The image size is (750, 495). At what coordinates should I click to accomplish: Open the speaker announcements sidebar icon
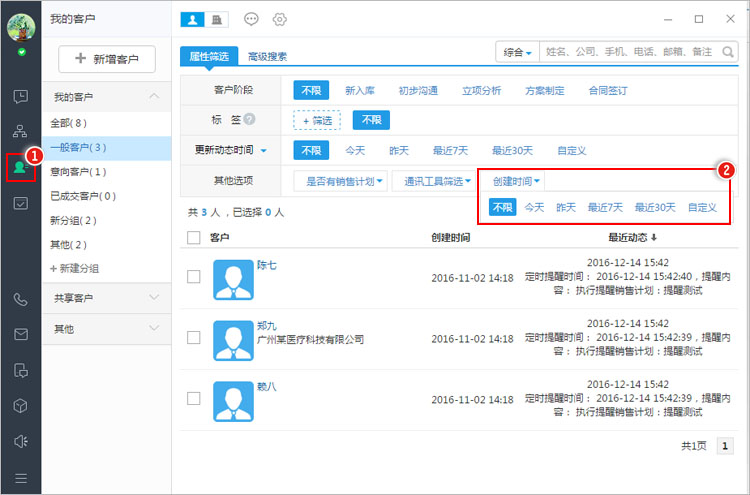(21, 441)
